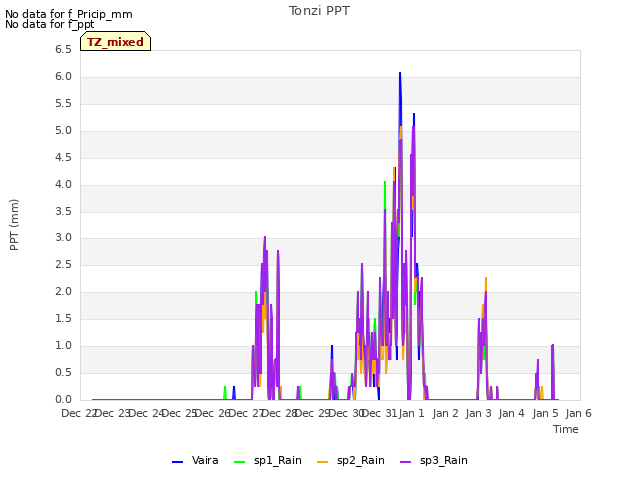Click the Jan 1 x-axis tick label

(411, 413)
